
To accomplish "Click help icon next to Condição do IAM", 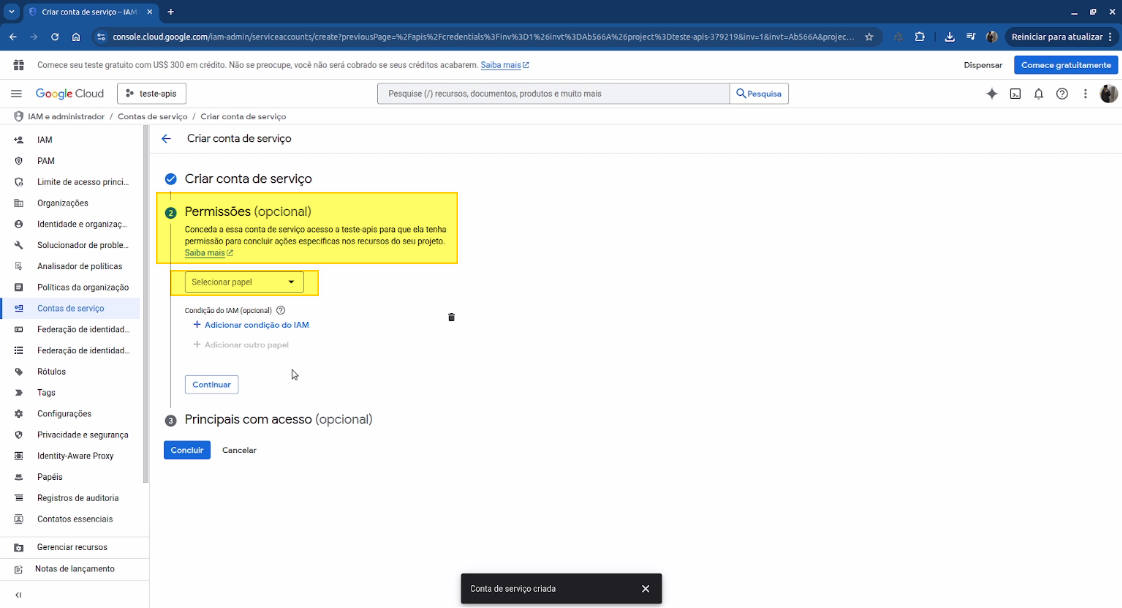I will tap(280, 310).
